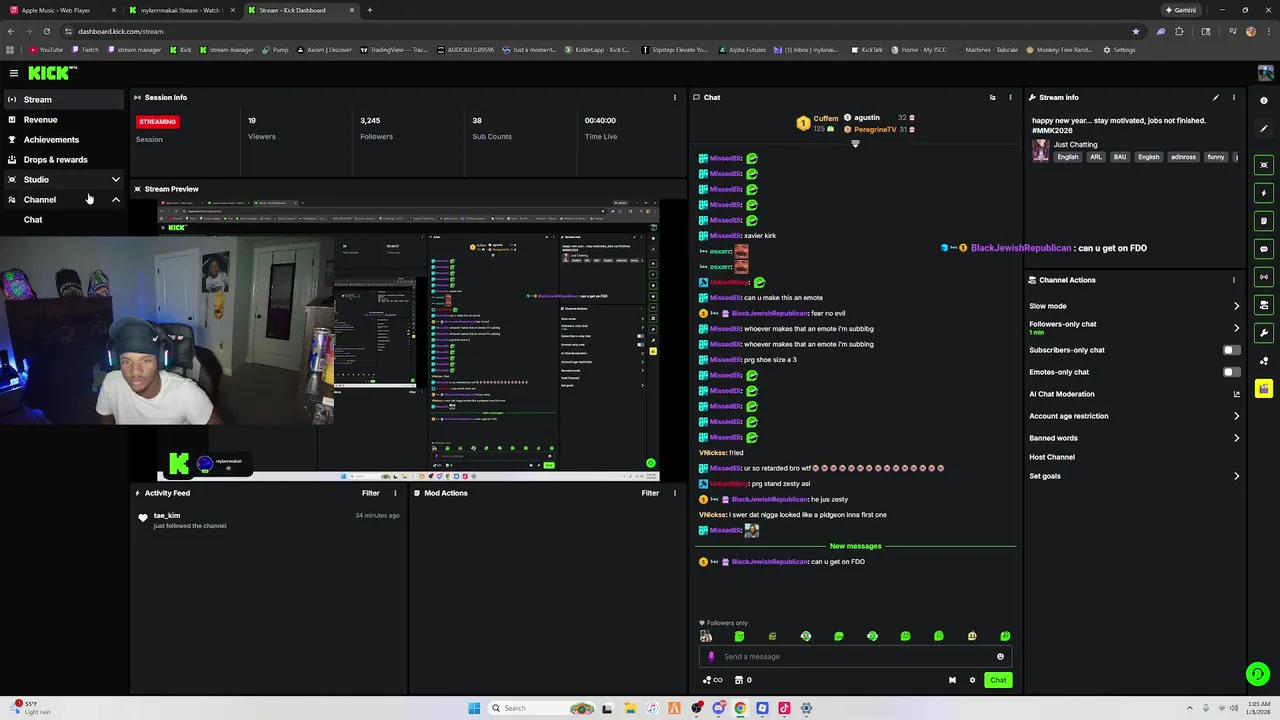Toggle the note widget icon in right sidebar
The height and width of the screenshot is (720, 1280).
click(x=1264, y=221)
